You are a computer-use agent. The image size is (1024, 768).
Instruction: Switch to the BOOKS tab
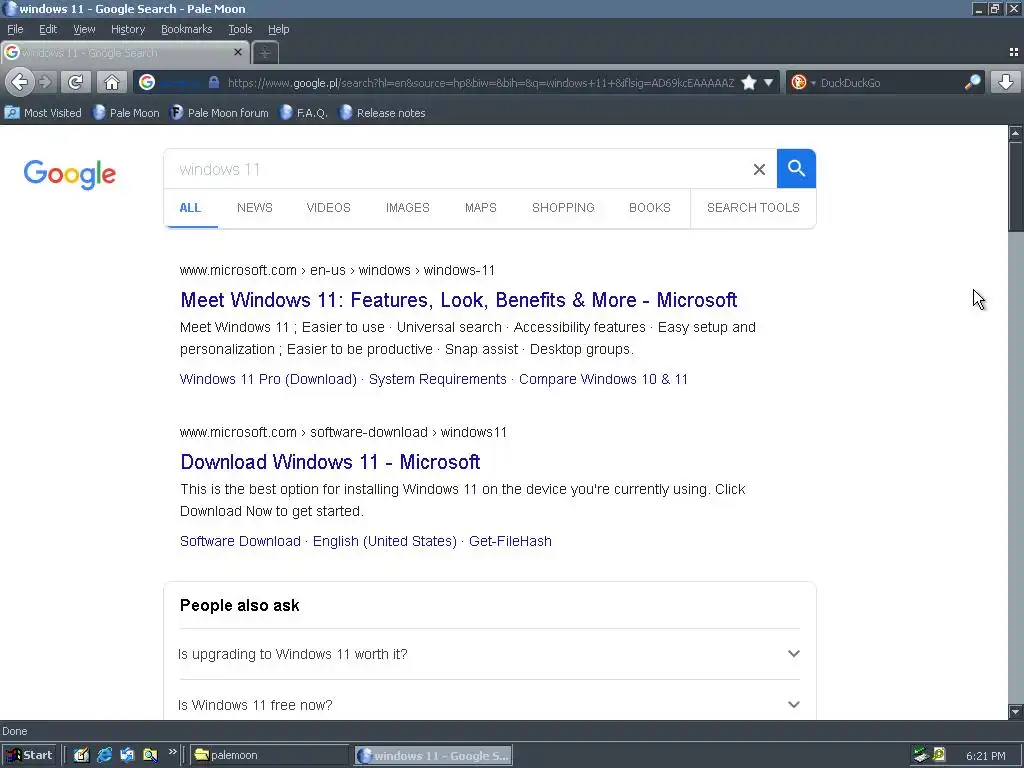(x=650, y=208)
